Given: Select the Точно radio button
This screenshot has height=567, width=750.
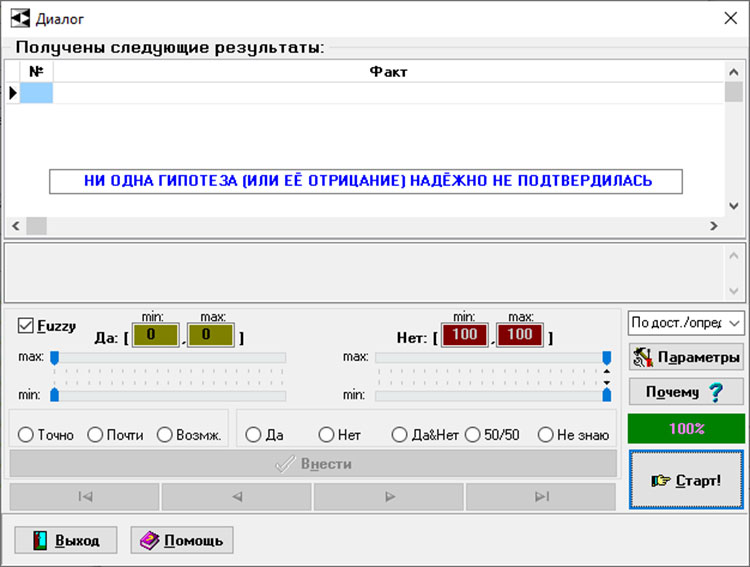Looking at the screenshot, I should click(x=26, y=435).
